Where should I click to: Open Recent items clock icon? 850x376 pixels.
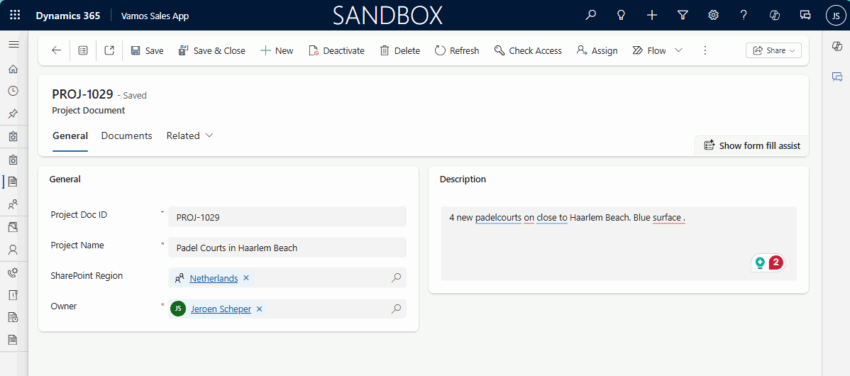tap(14, 91)
